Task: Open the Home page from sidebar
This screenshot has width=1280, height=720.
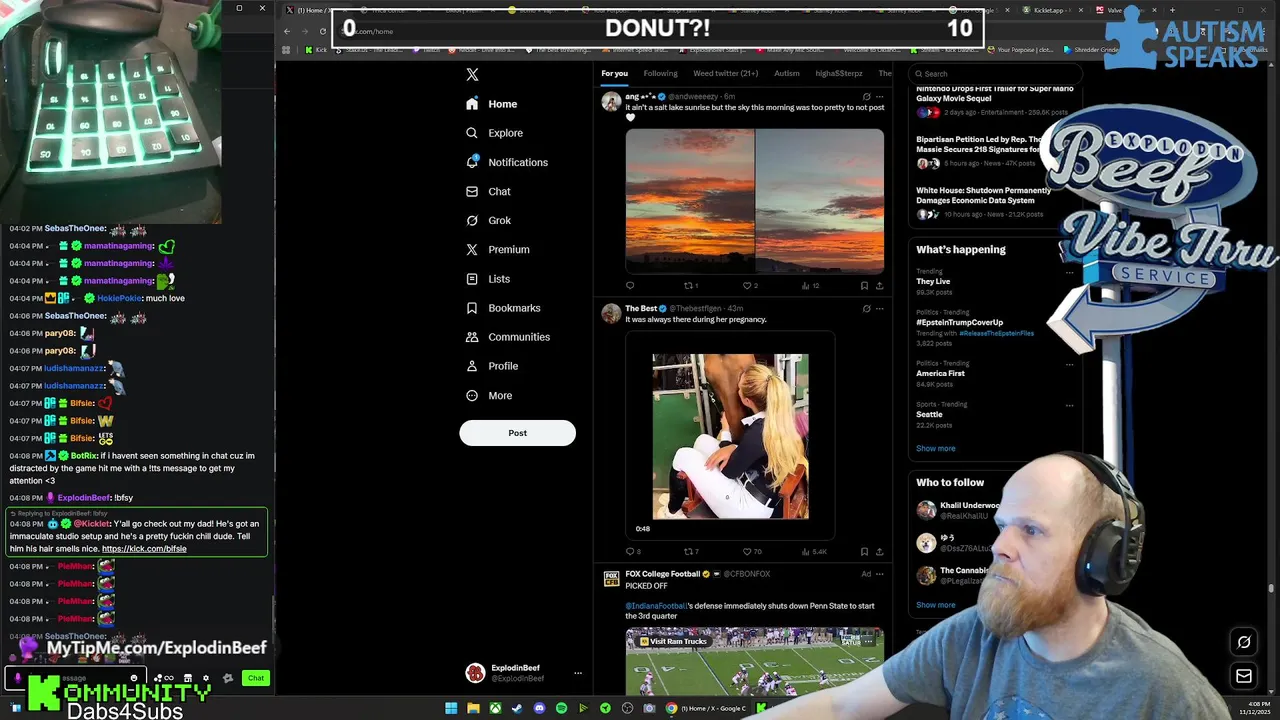Action: pos(492,104)
